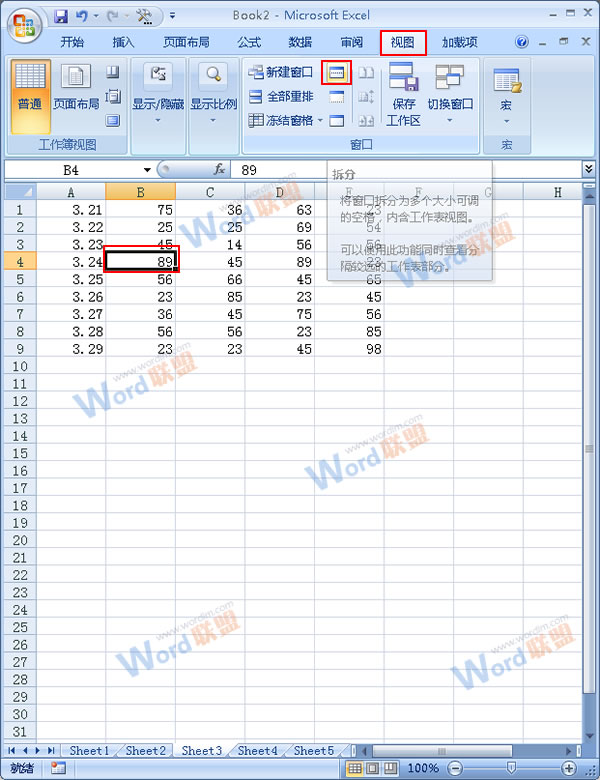Open Excel Help question mark icon

[x=521, y=42]
